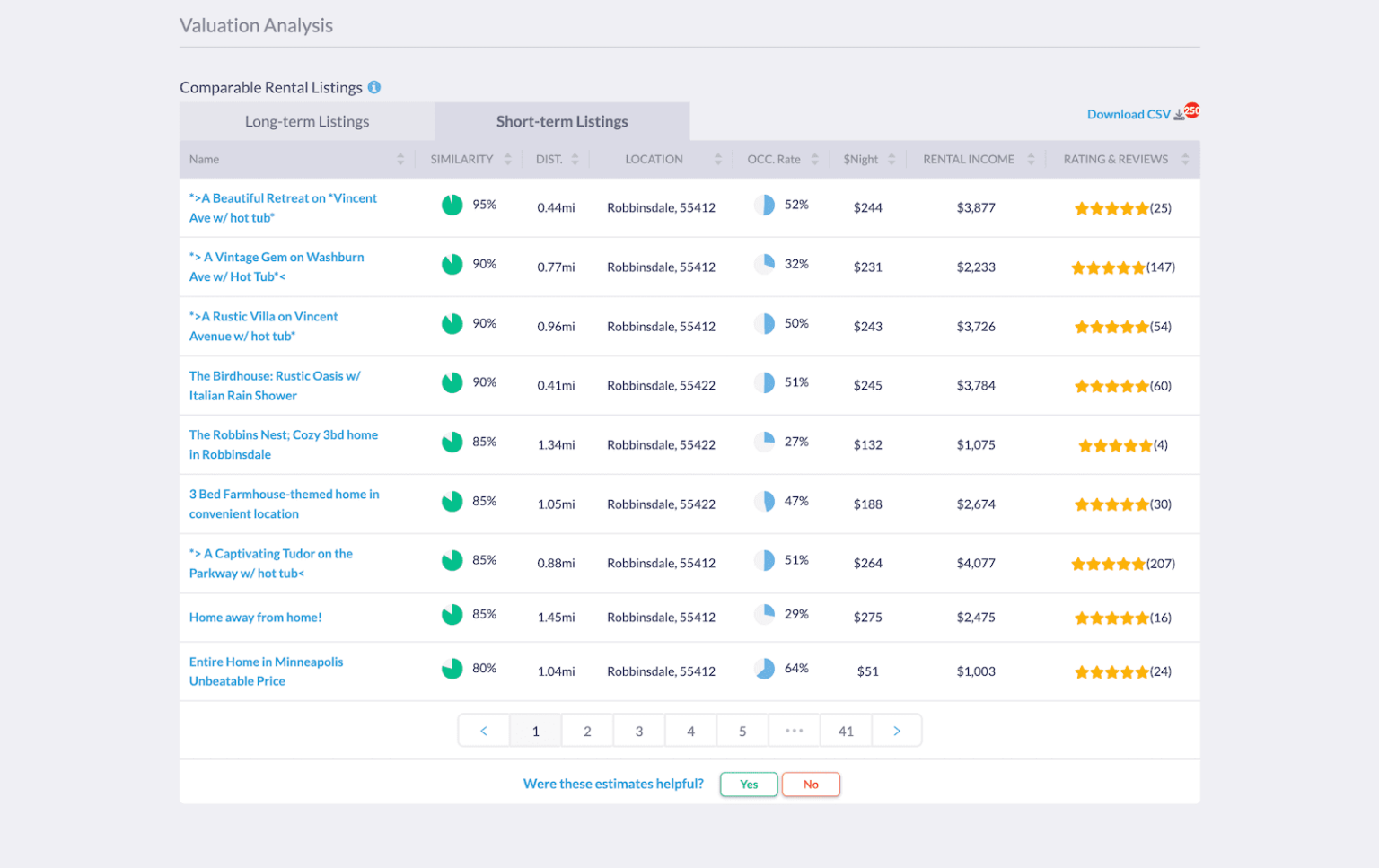This screenshot has height=868, width=1379.
Task: Sort listings by OCC. Rate
Action: coord(814,159)
